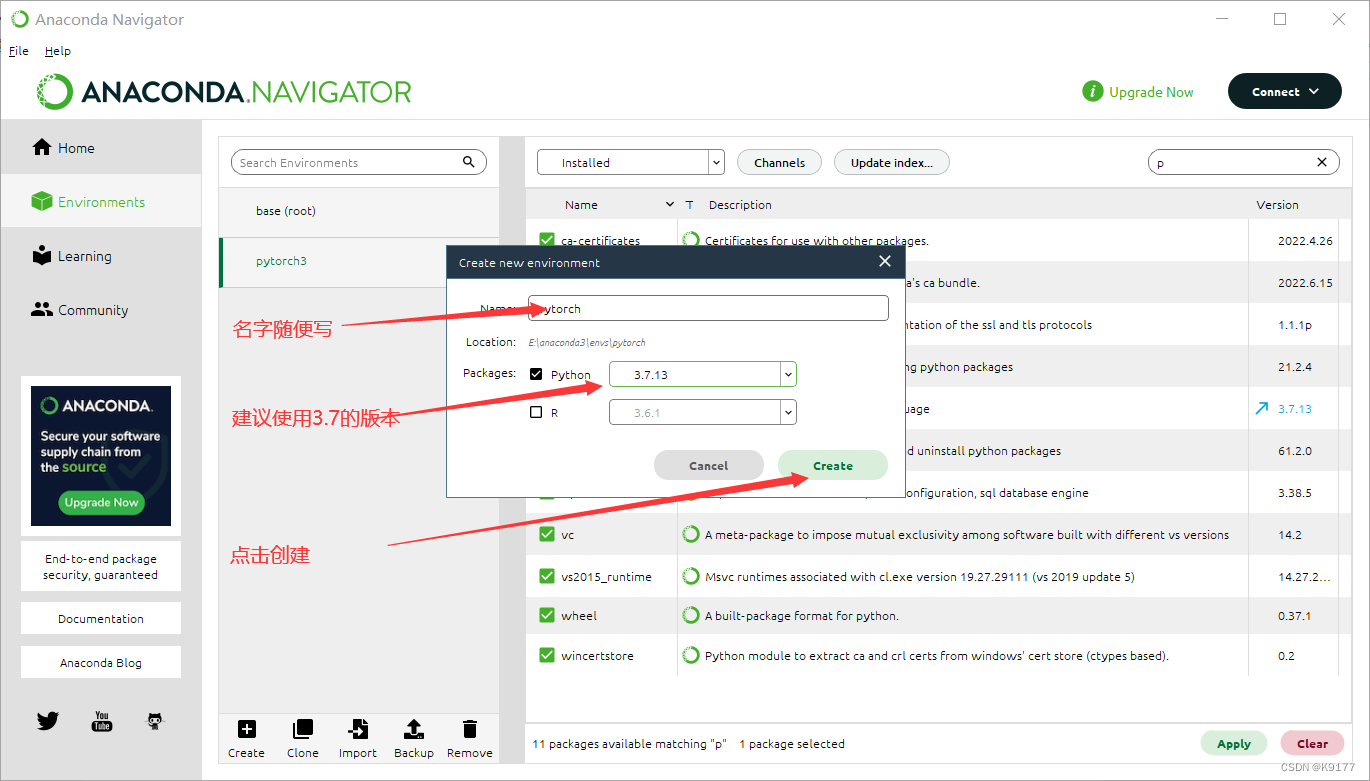Open the R version dropdown showing 3.6.1

tap(703, 412)
